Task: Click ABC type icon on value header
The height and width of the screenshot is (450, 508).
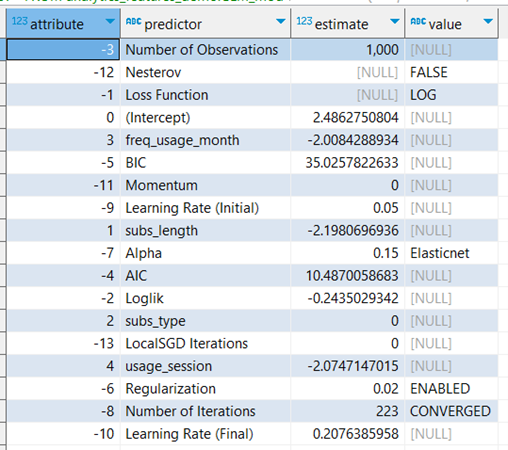Action: point(418,21)
